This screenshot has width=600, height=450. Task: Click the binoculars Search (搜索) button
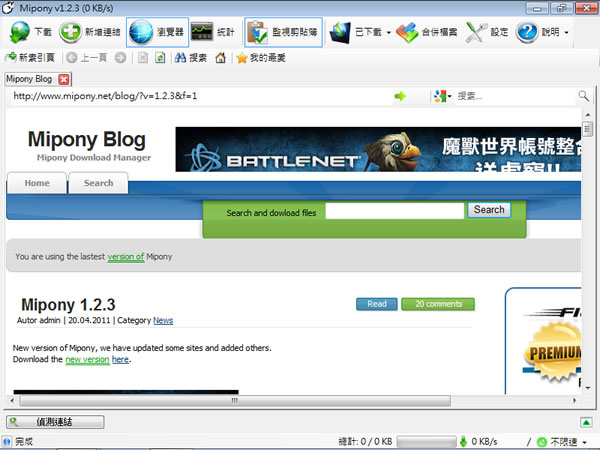click(x=191, y=58)
